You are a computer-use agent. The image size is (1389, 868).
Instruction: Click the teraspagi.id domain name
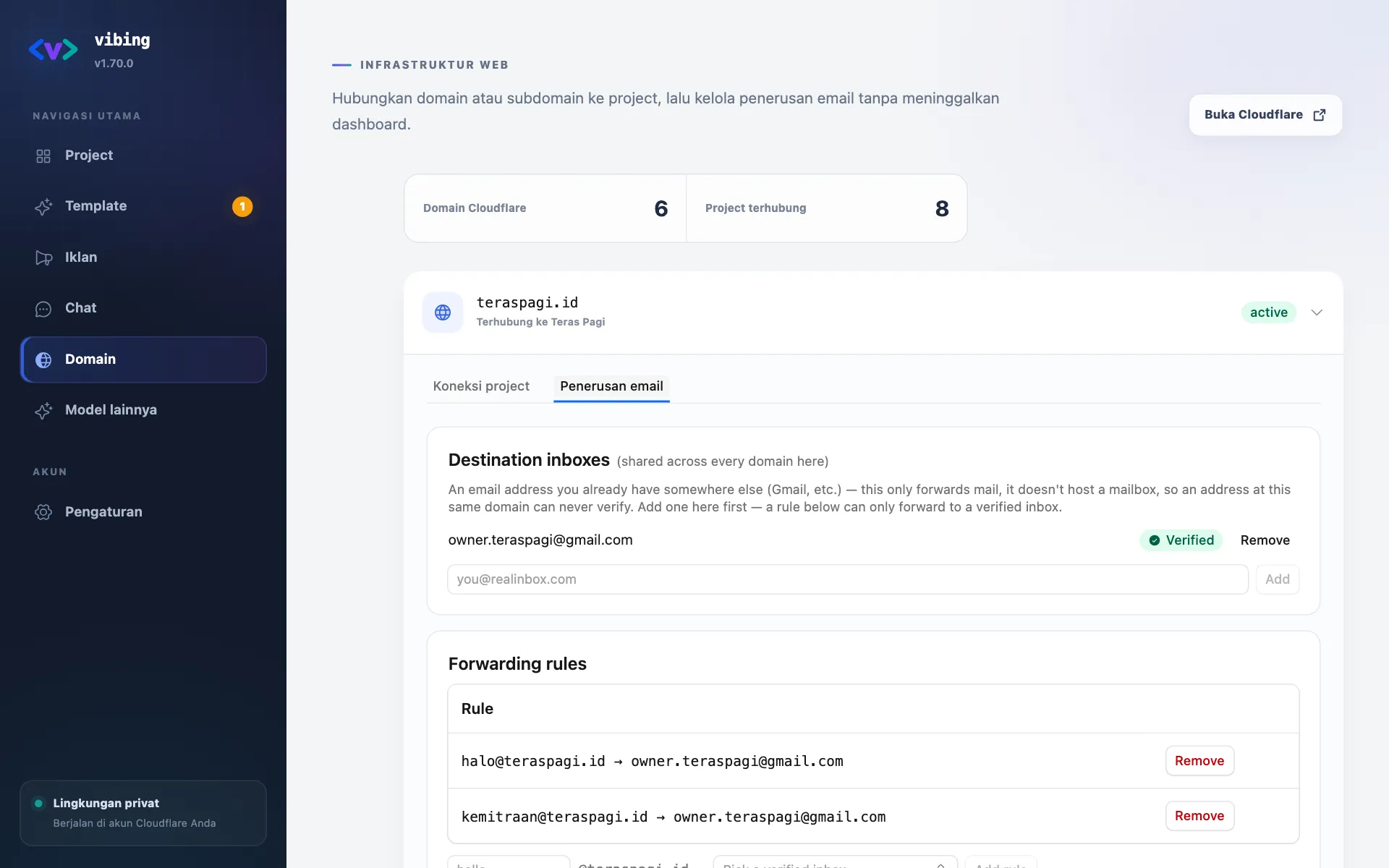[x=527, y=302]
